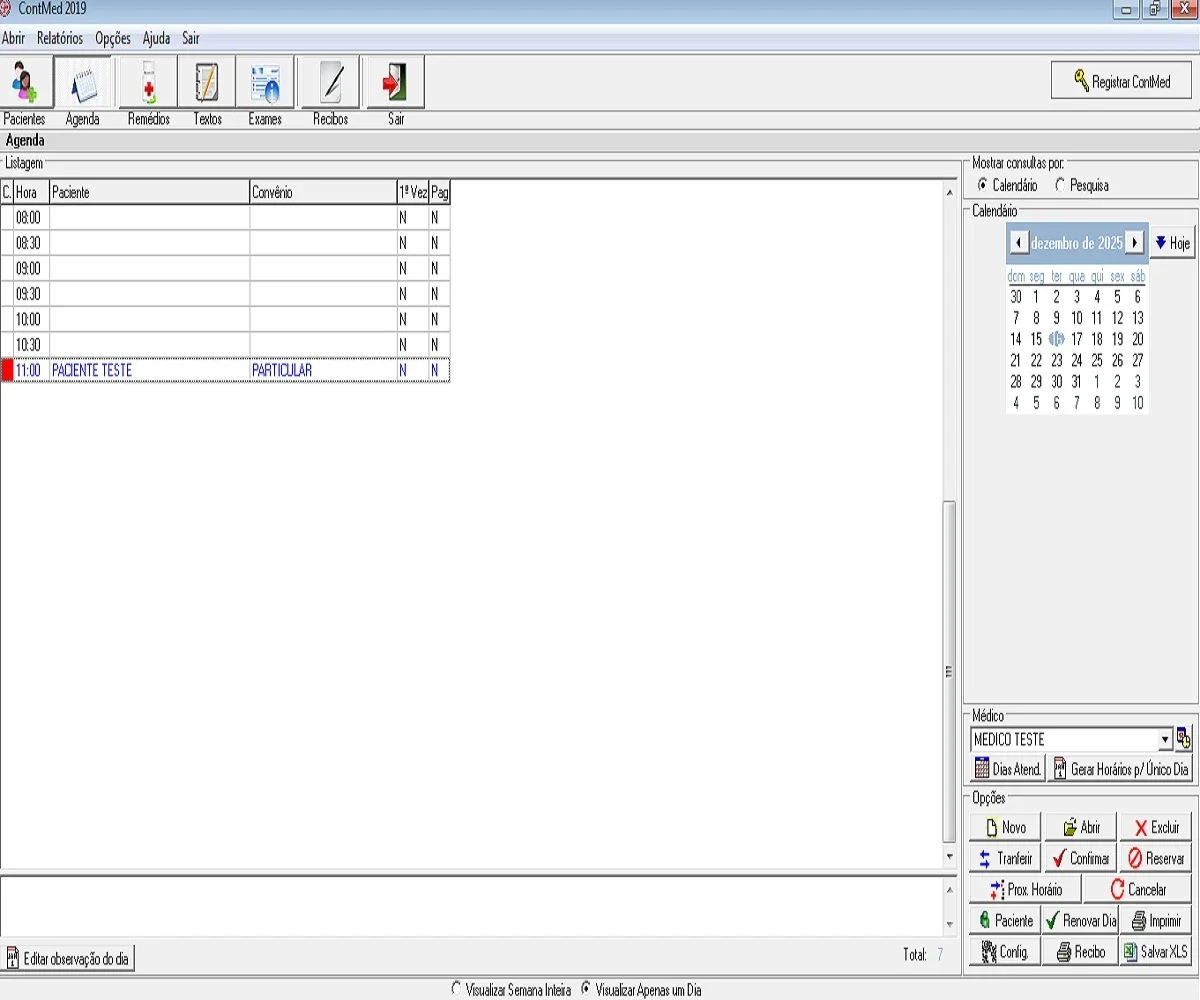This screenshot has height=1000, width=1200.
Task: Click the Imprimir printer button
Action: pyautogui.click(x=1156, y=921)
